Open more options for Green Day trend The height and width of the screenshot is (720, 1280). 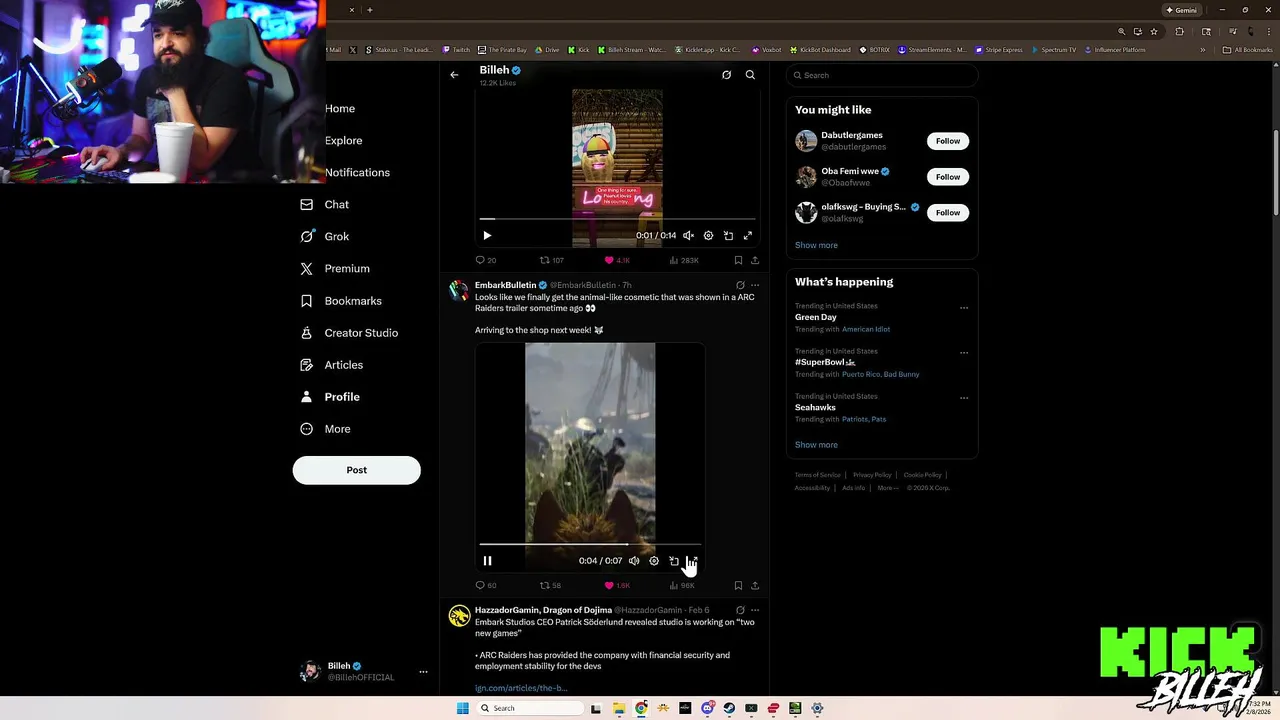(964, 308)
